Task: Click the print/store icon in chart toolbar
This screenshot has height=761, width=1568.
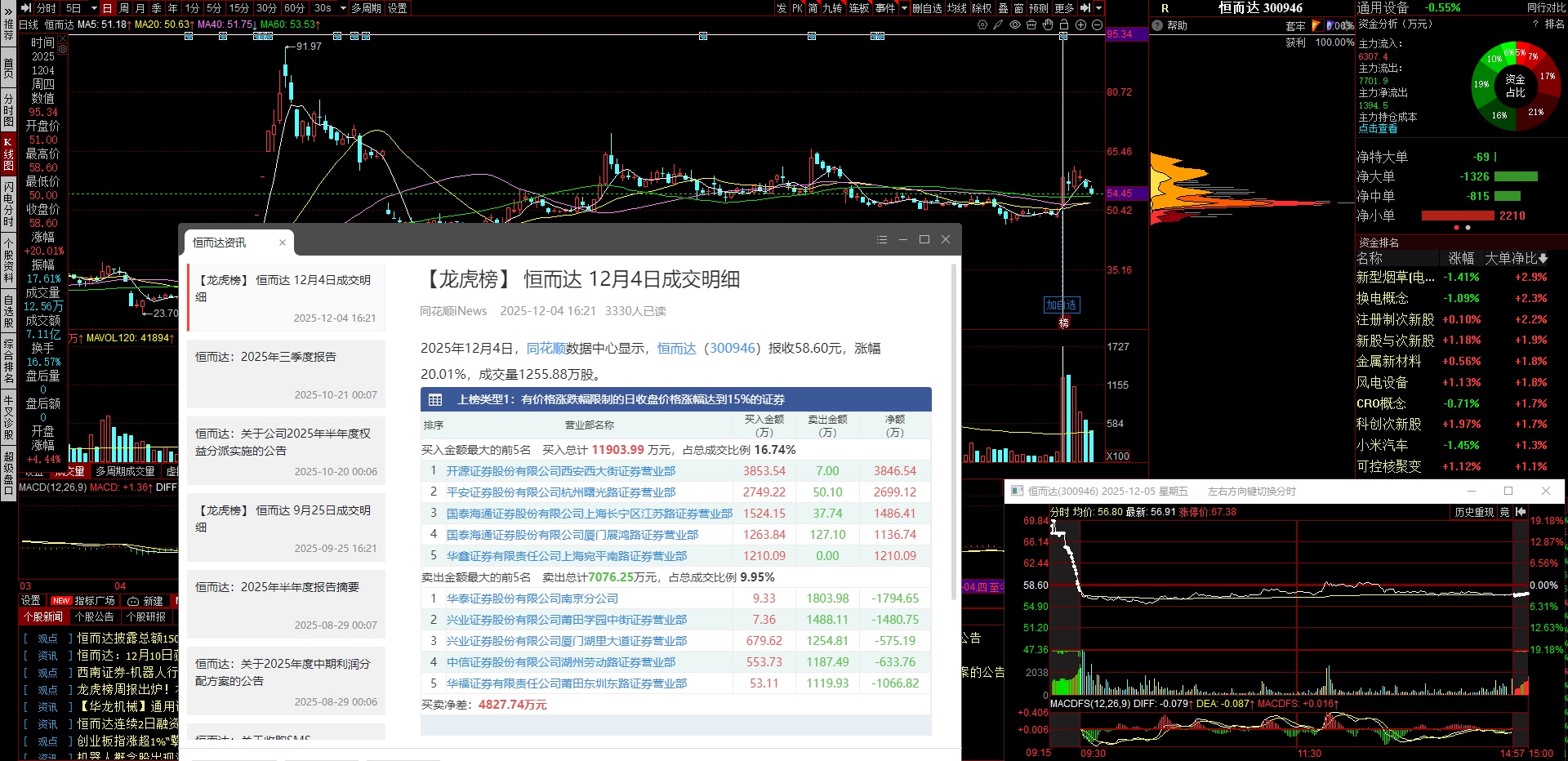Action: click(1031, 25)
